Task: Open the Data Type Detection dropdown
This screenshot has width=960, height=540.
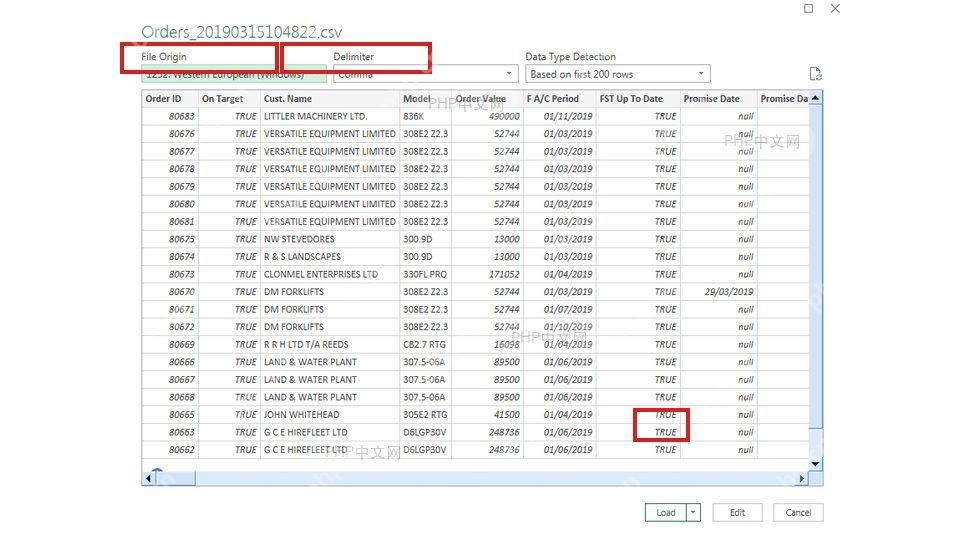Action: coord(618,74)
